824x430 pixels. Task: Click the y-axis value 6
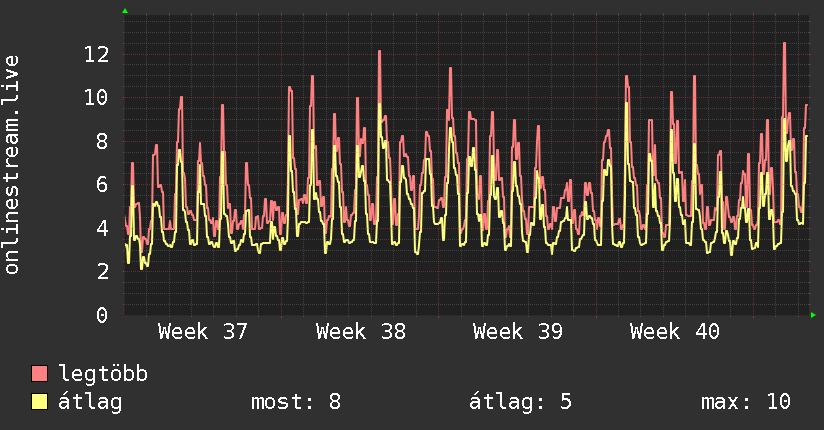pos(102,185)
